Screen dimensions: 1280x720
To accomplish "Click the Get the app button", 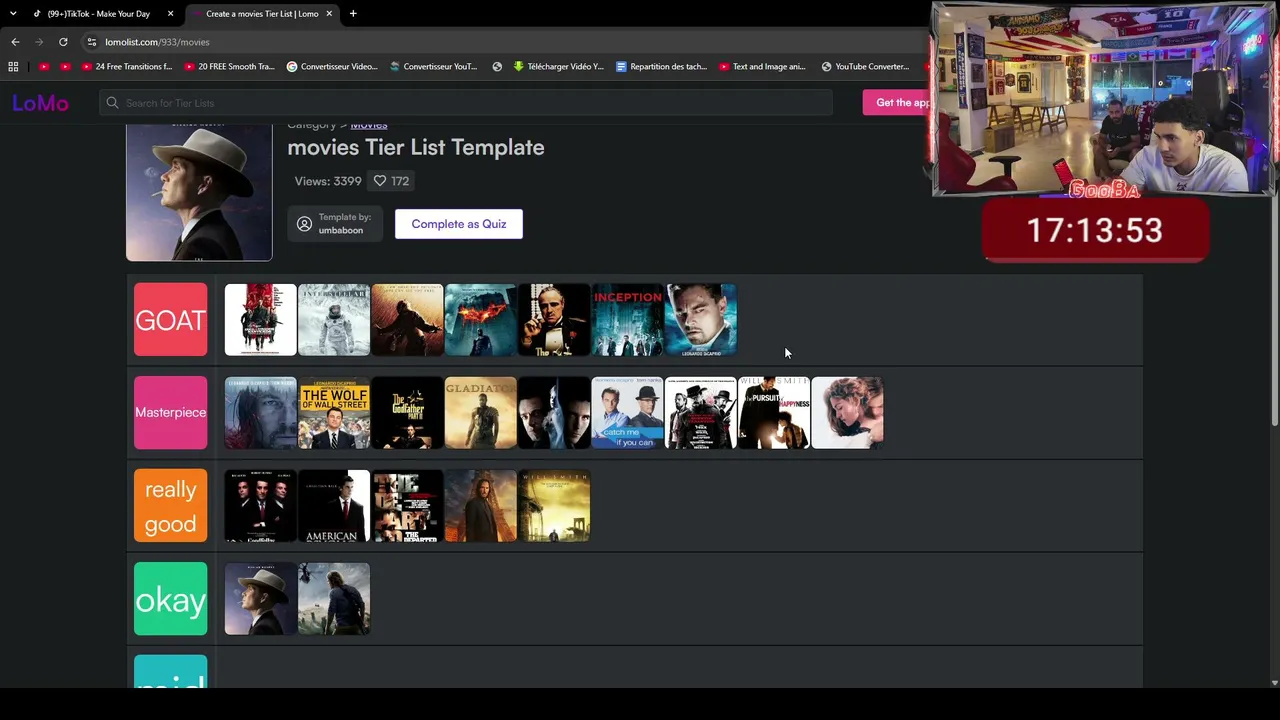I will [898, 103].
